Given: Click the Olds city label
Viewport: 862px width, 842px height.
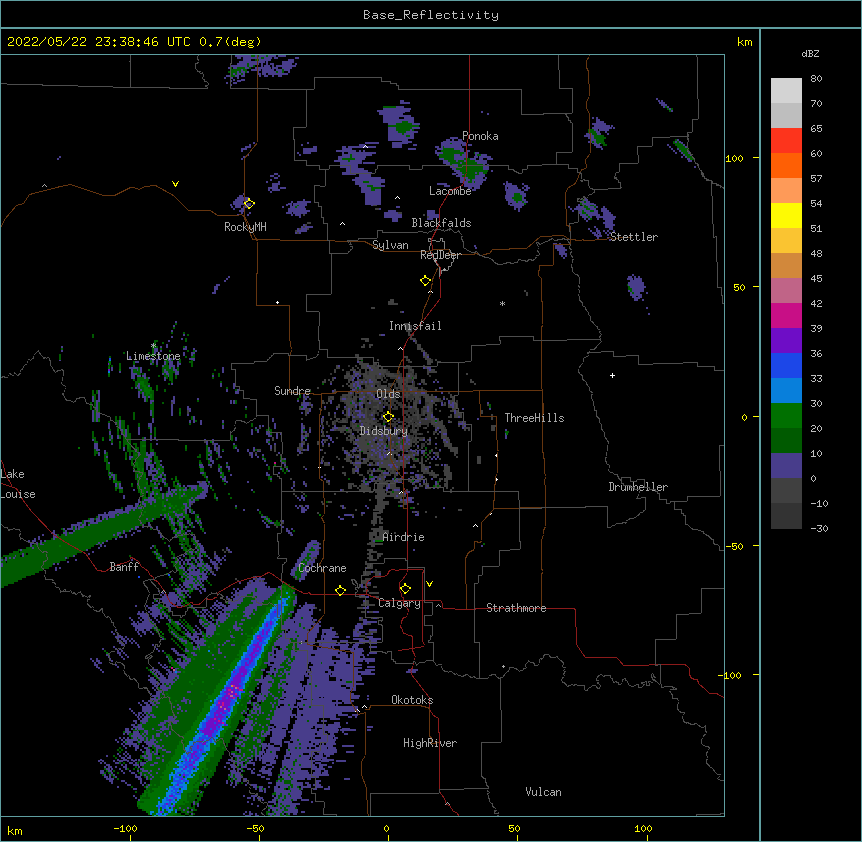Looking at the screenshot, I should tap(388, 394).
